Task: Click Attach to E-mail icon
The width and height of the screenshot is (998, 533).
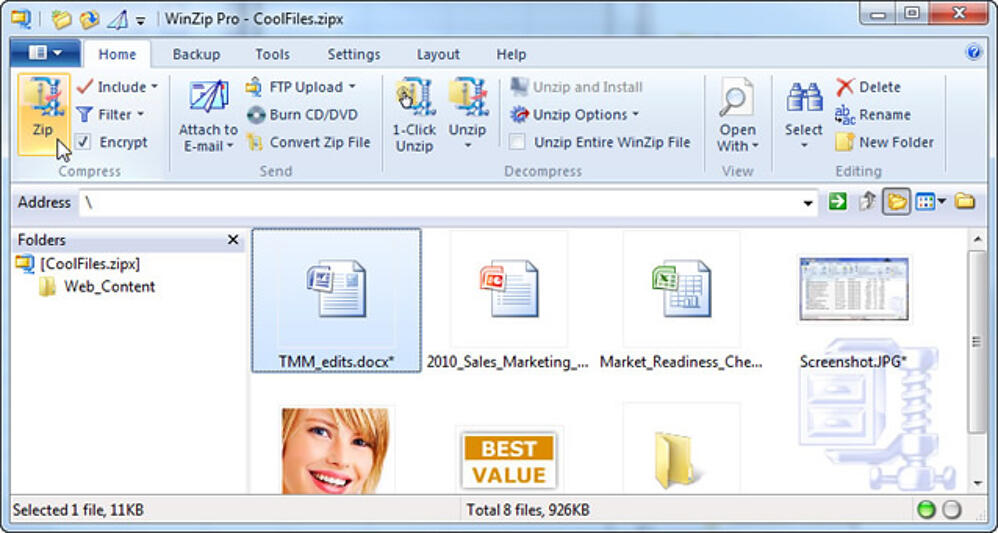Action: pyautogui.click(x=208, y=97)
